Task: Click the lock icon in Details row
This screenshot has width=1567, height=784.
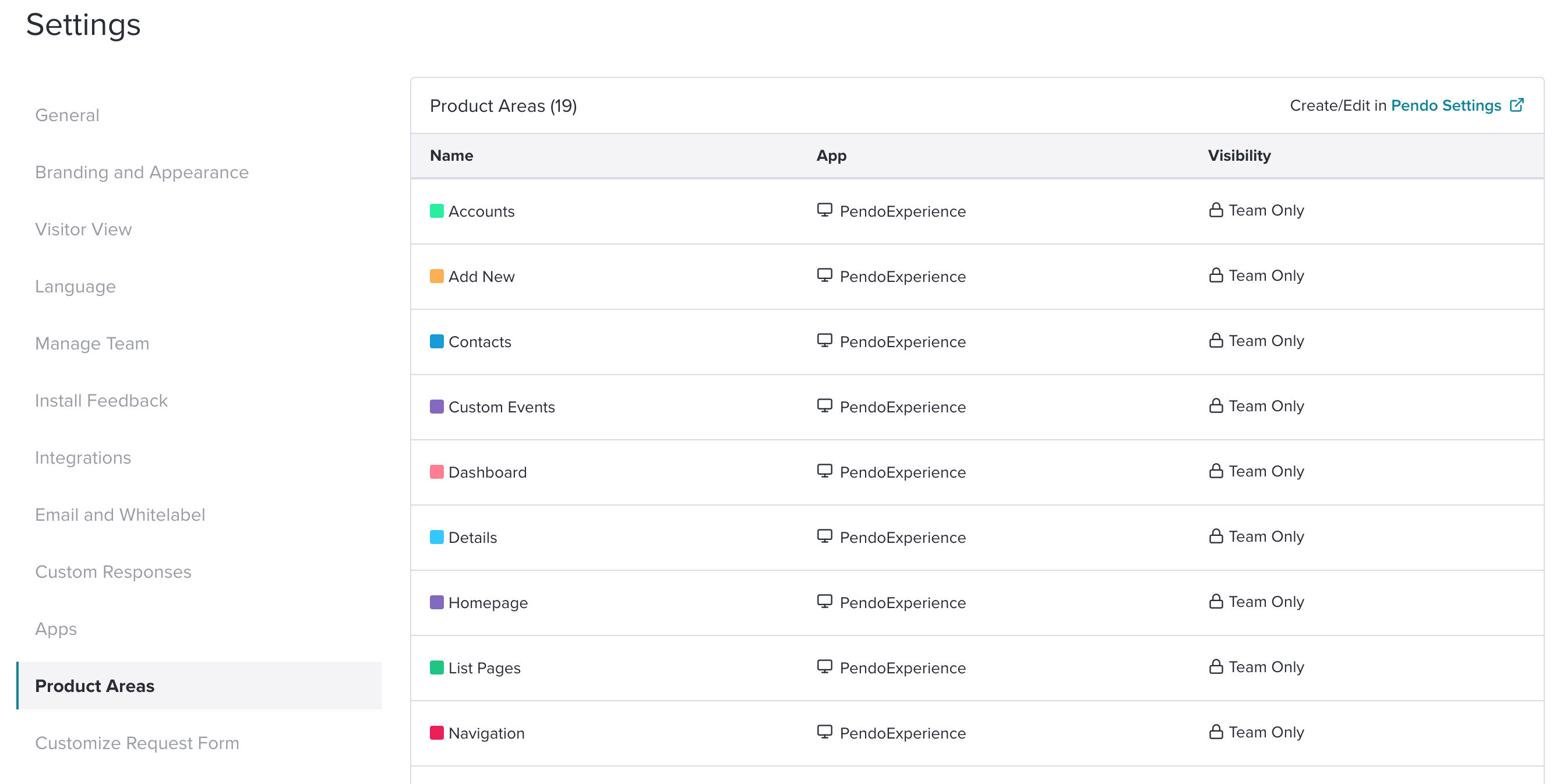Action: (x=1215, y=536)
